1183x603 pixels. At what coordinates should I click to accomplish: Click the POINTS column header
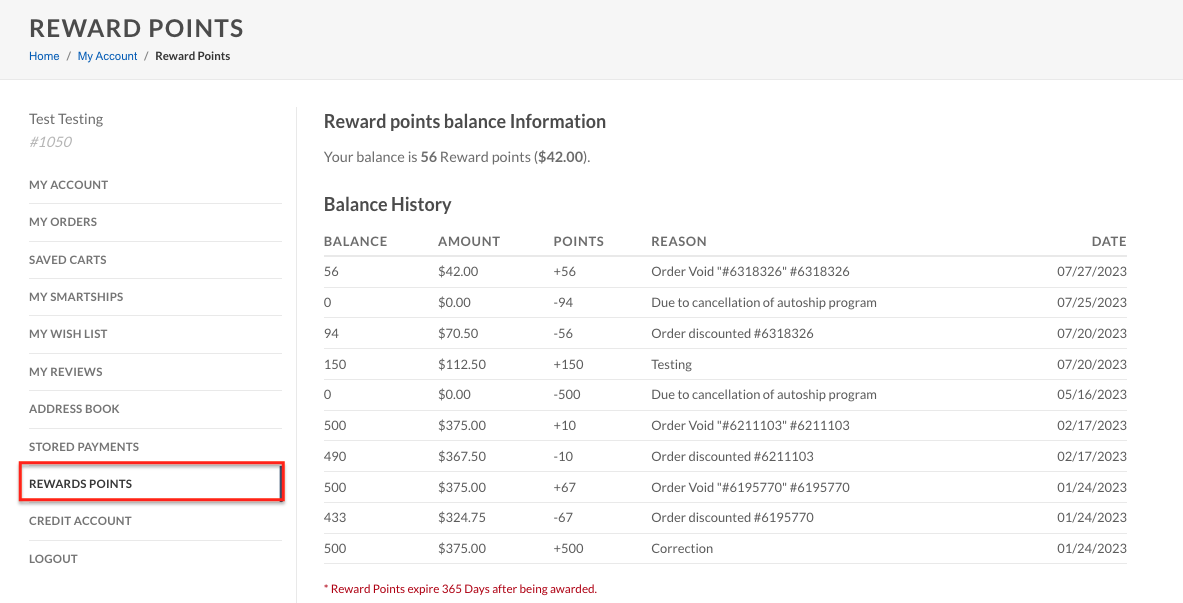pos(579,241)
